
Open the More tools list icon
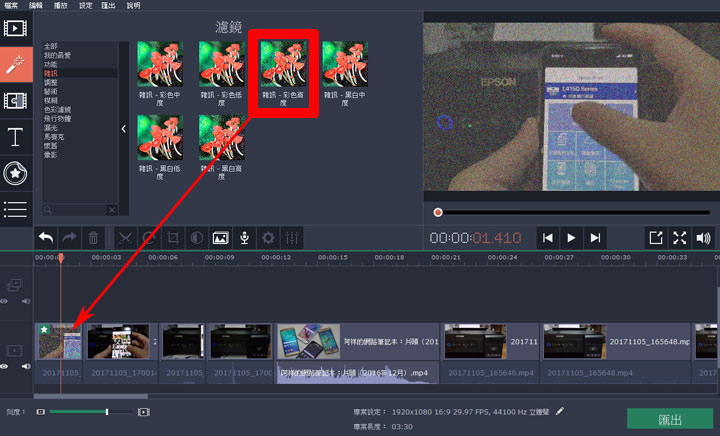pos(16,209)
